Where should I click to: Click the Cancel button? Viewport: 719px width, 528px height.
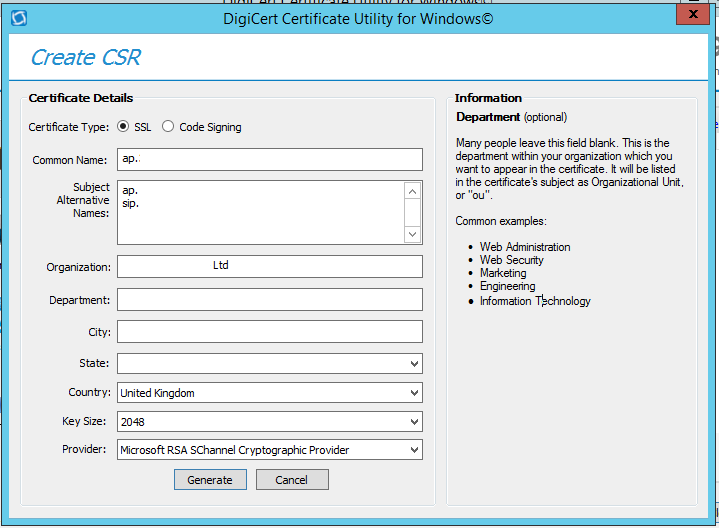[x=292, y=479]
